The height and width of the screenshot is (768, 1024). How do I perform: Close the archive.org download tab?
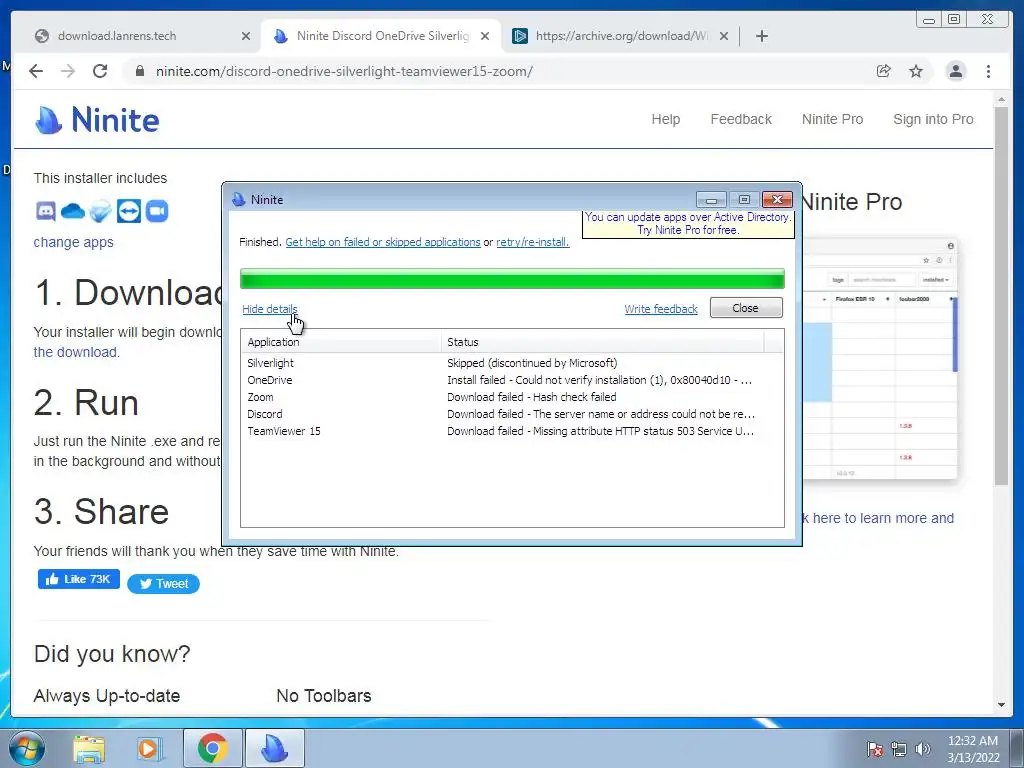tap(724, 36)
